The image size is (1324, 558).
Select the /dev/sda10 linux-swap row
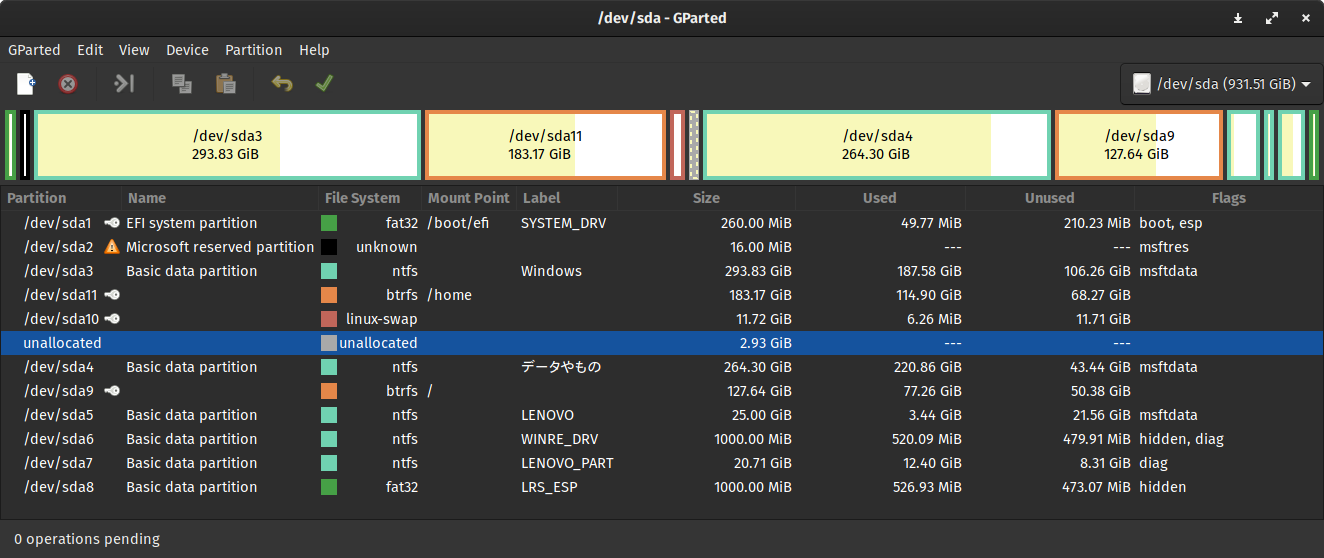(x=381, y=319)
